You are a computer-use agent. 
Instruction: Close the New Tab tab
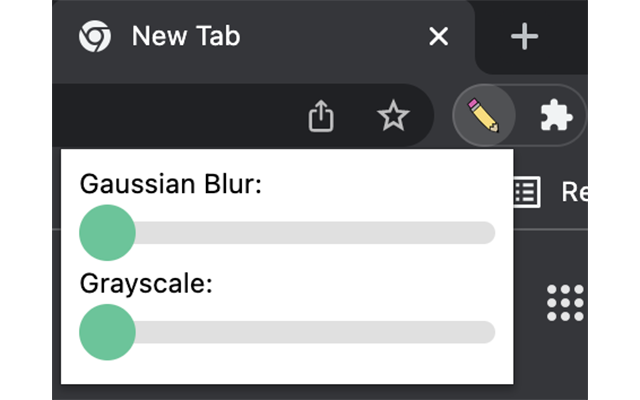pos(438,37)
